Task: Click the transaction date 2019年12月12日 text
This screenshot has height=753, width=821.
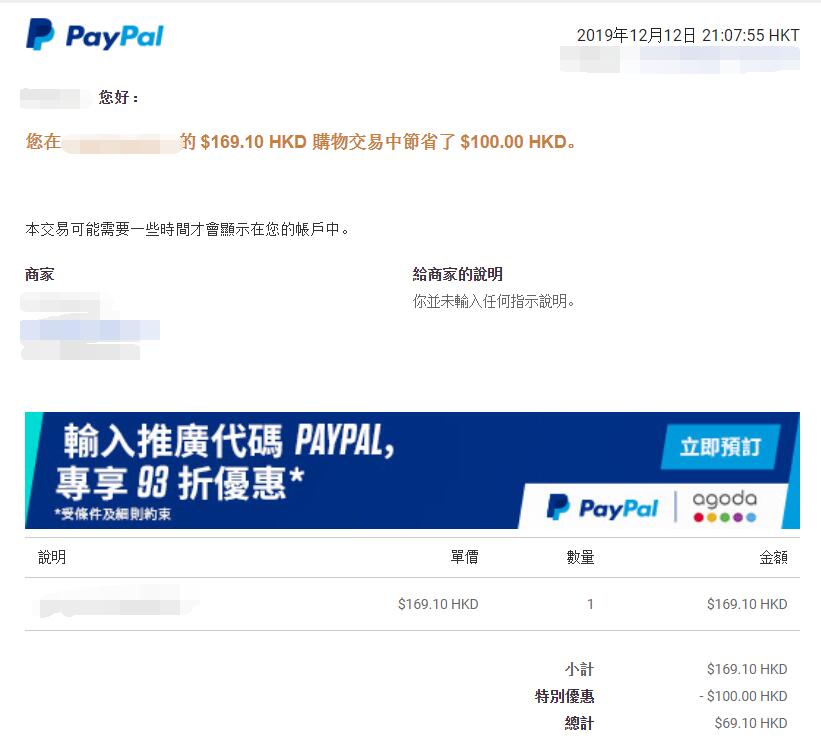Action: [x=636, y=36]
